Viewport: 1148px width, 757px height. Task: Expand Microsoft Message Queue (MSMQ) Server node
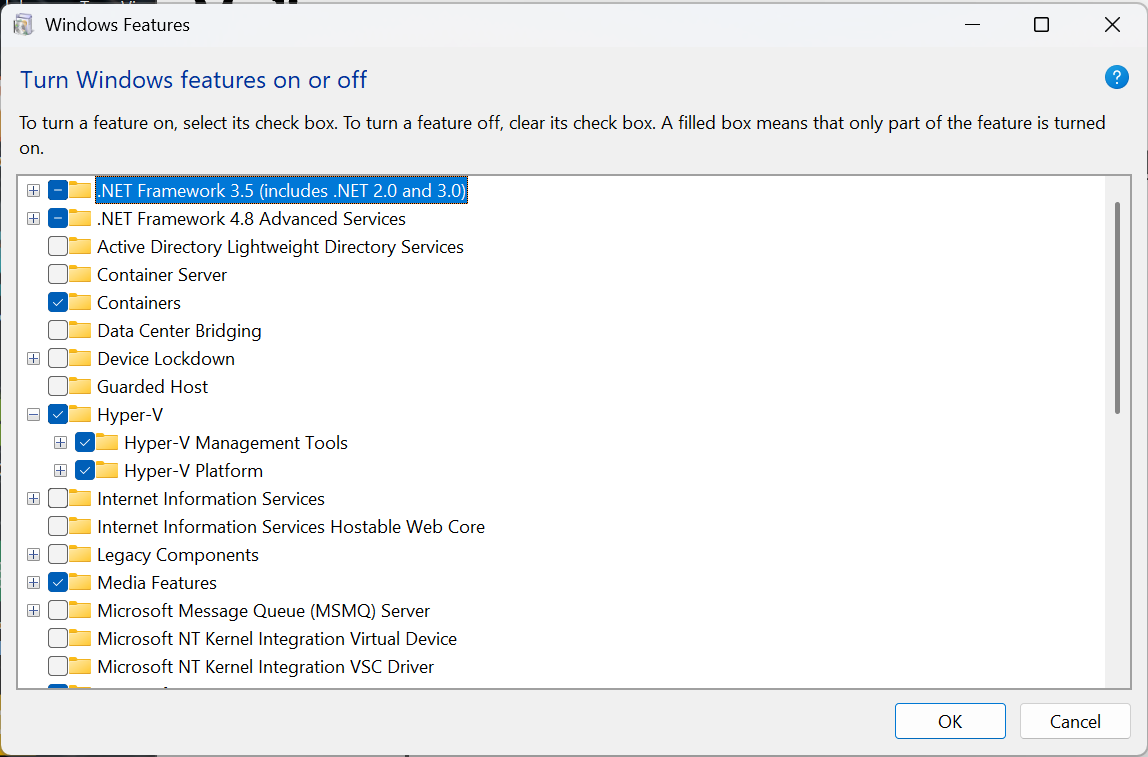pos(34,610)
